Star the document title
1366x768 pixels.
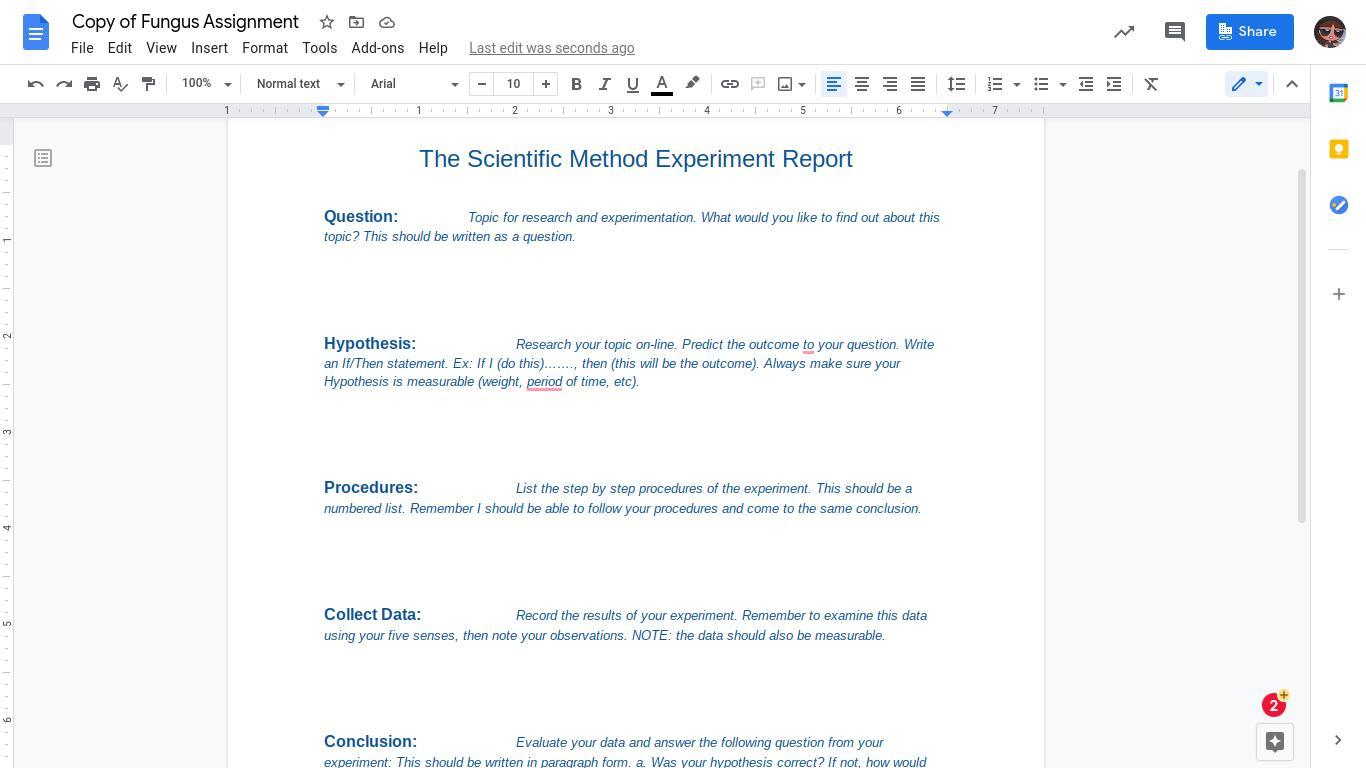(327, 22)
